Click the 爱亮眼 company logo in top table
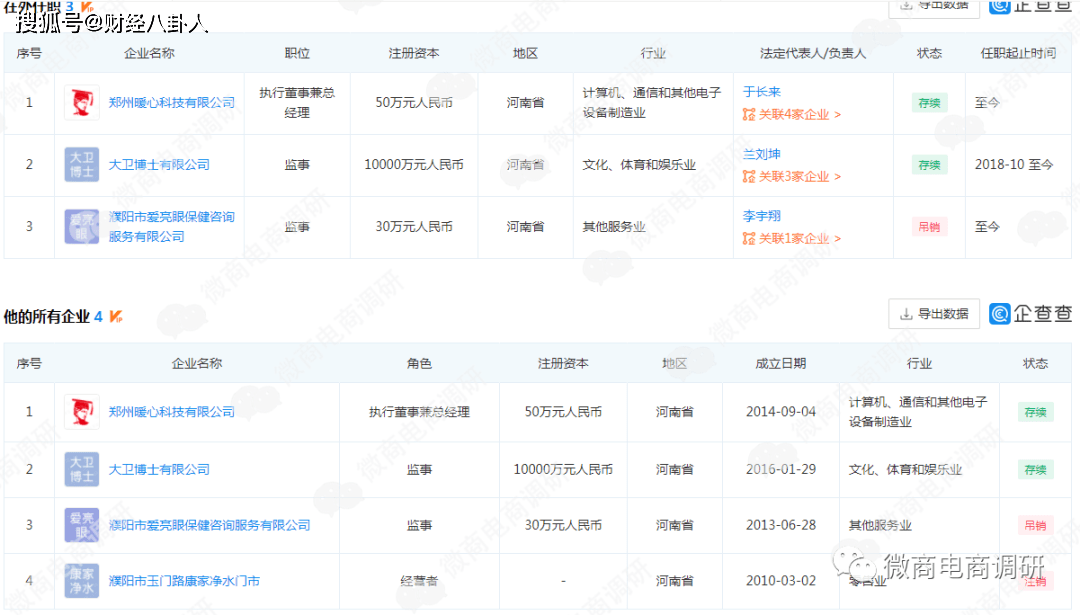The image size is (1080, 615). pyautogui.click(x=82, y=227)
